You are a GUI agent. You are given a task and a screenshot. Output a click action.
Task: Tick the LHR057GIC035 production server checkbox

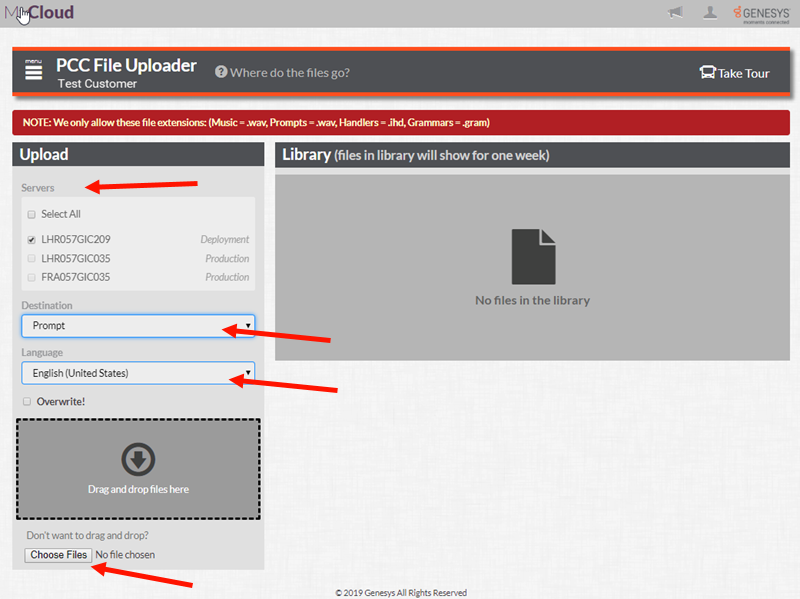(32, 259)
